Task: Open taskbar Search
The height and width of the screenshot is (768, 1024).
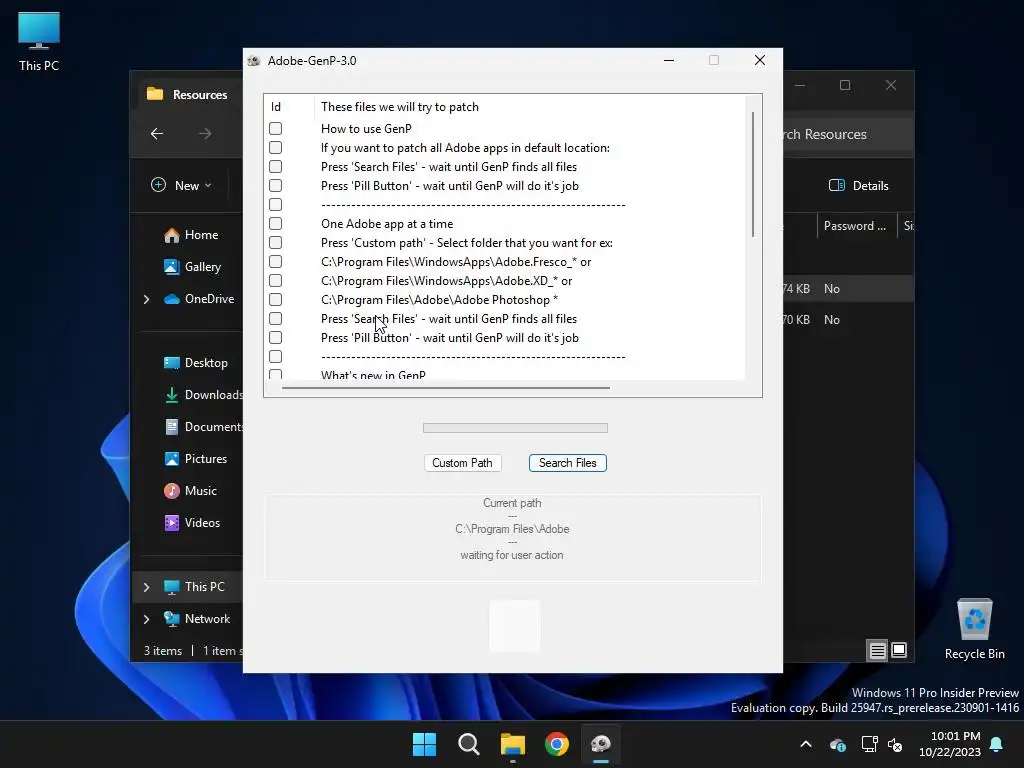Action: tap(468, 744)
